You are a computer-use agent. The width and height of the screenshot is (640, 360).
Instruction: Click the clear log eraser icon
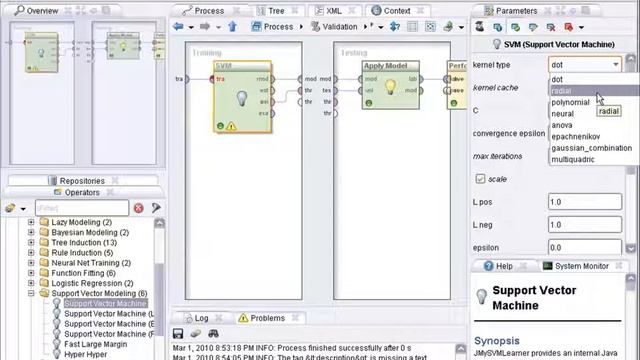pos(196,333)
